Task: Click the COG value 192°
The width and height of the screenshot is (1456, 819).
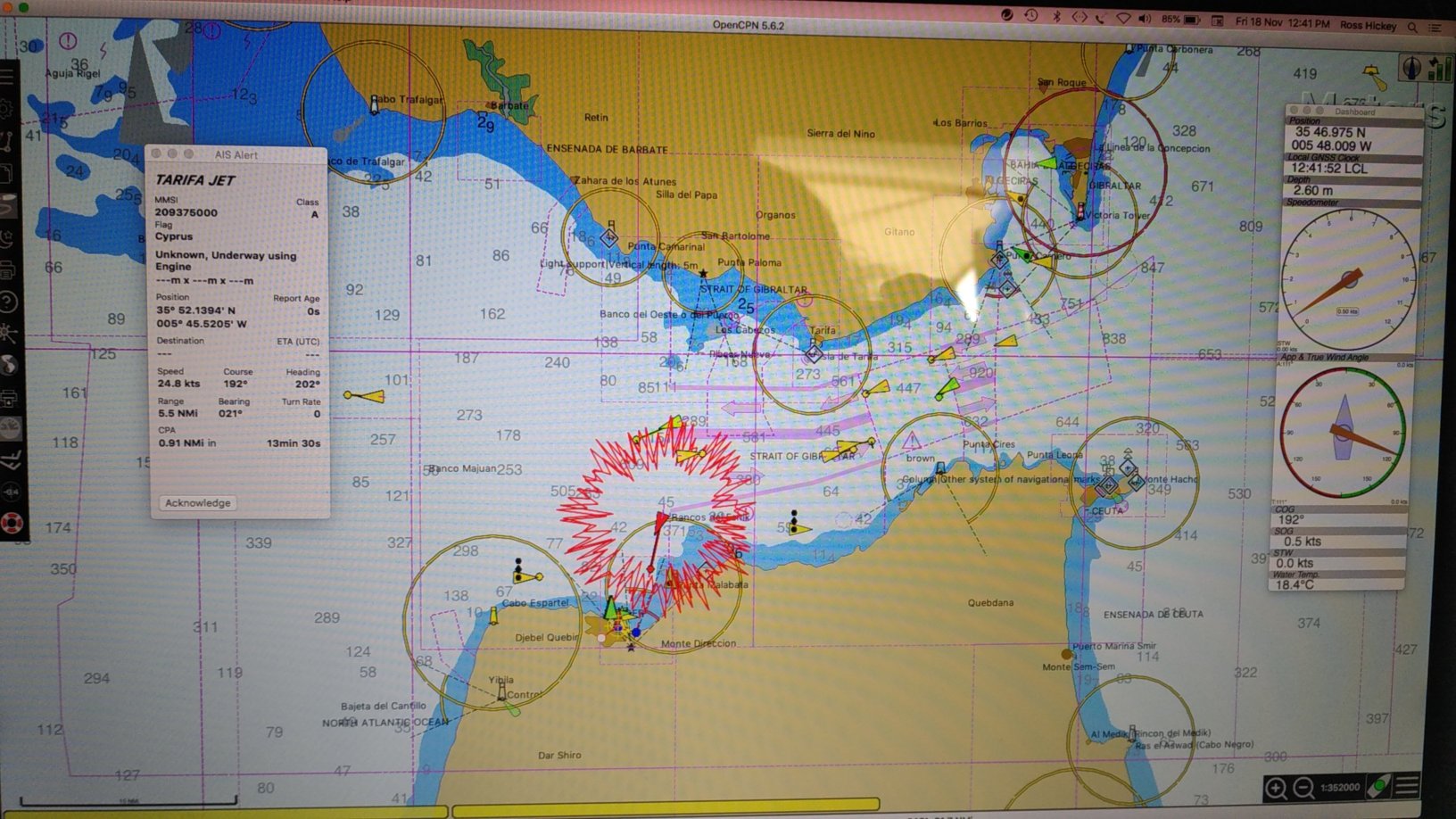Action: pos(1291,519)
